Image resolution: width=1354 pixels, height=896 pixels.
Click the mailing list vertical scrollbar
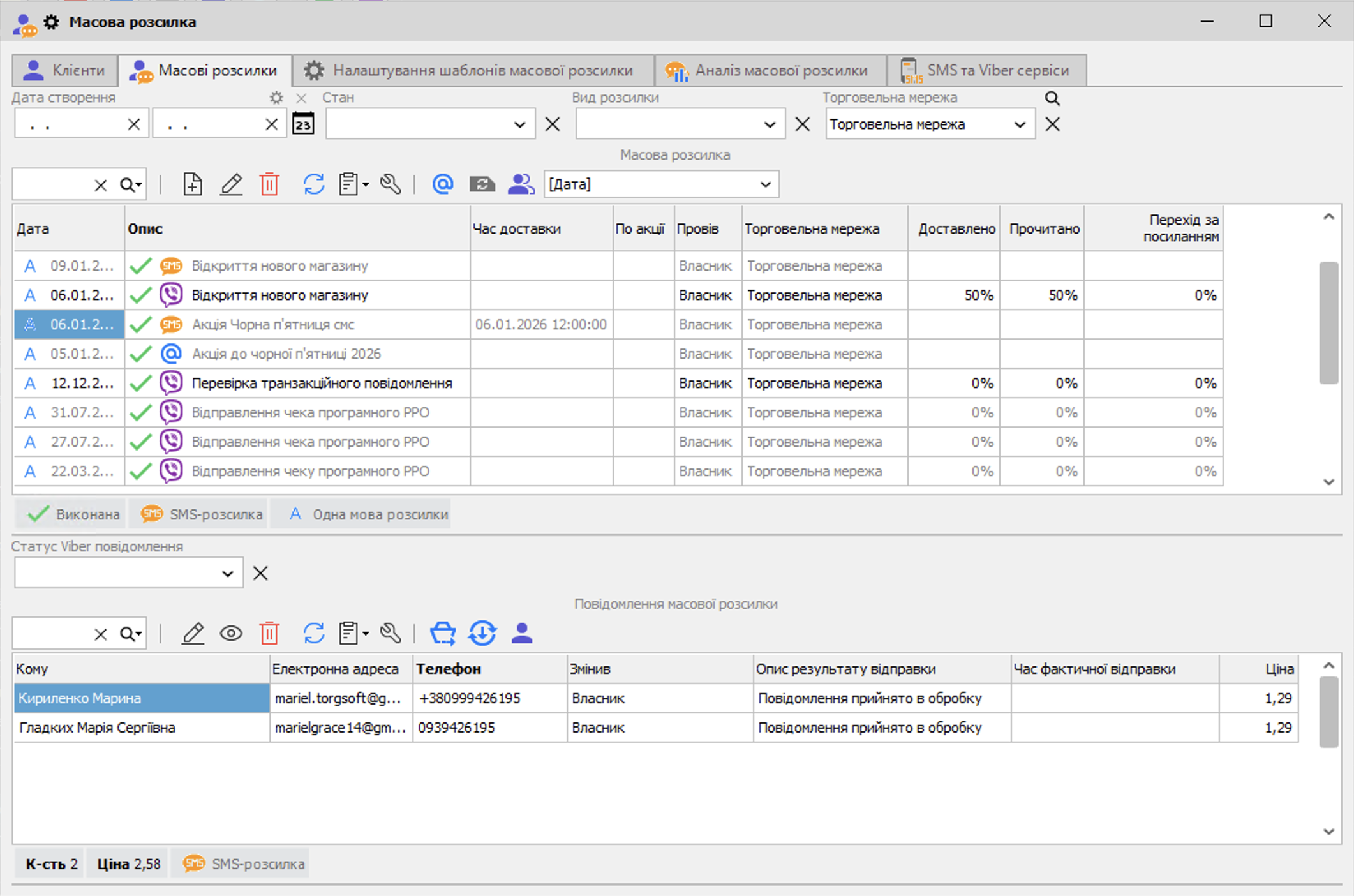[1328, 323]
